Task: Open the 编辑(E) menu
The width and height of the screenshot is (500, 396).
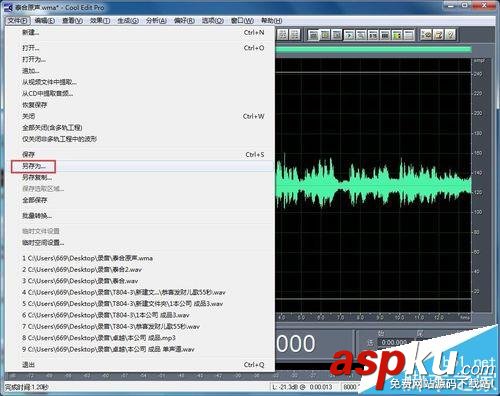Action: 45,21
